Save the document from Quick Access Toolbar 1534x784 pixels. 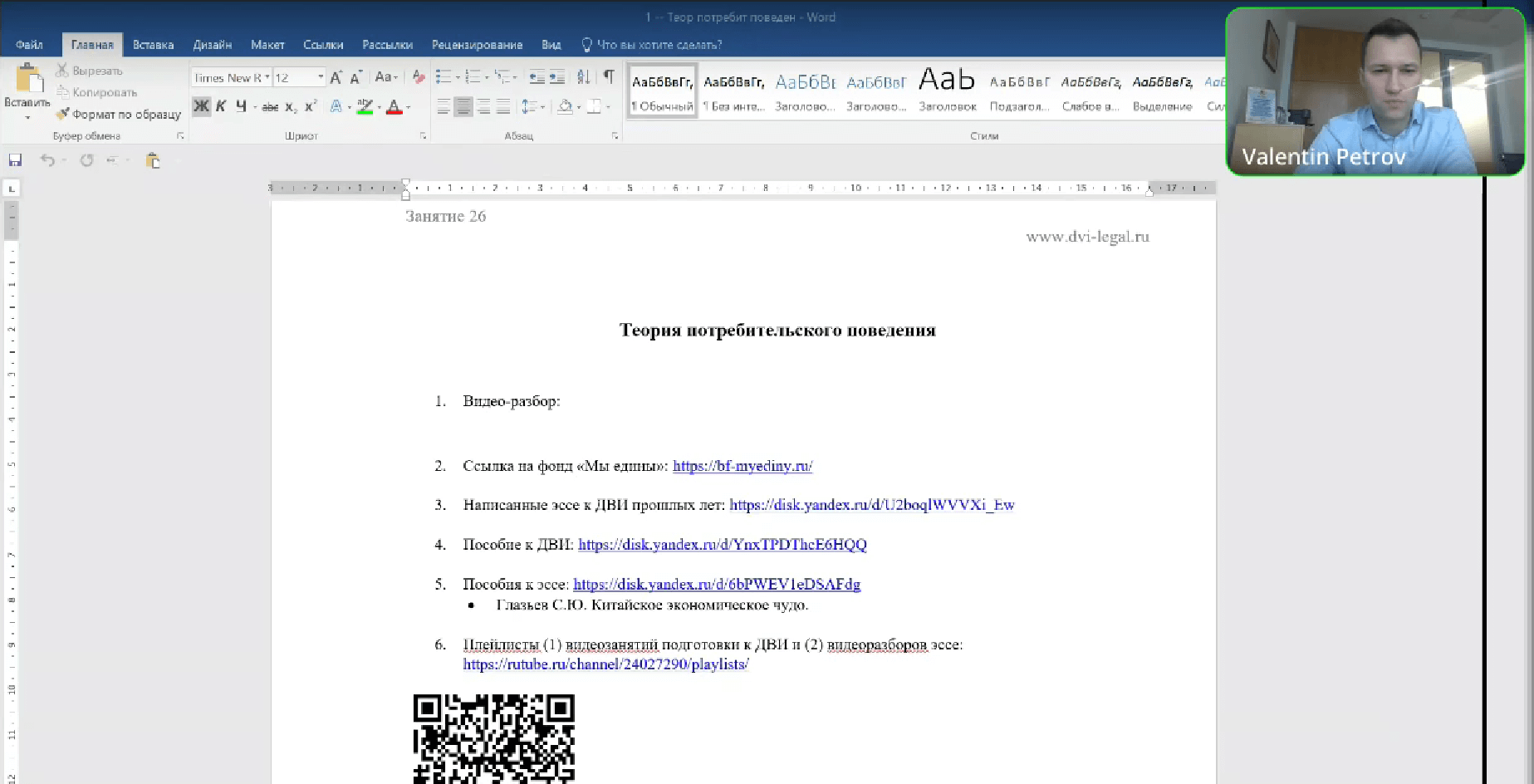(x=15, y=160)
